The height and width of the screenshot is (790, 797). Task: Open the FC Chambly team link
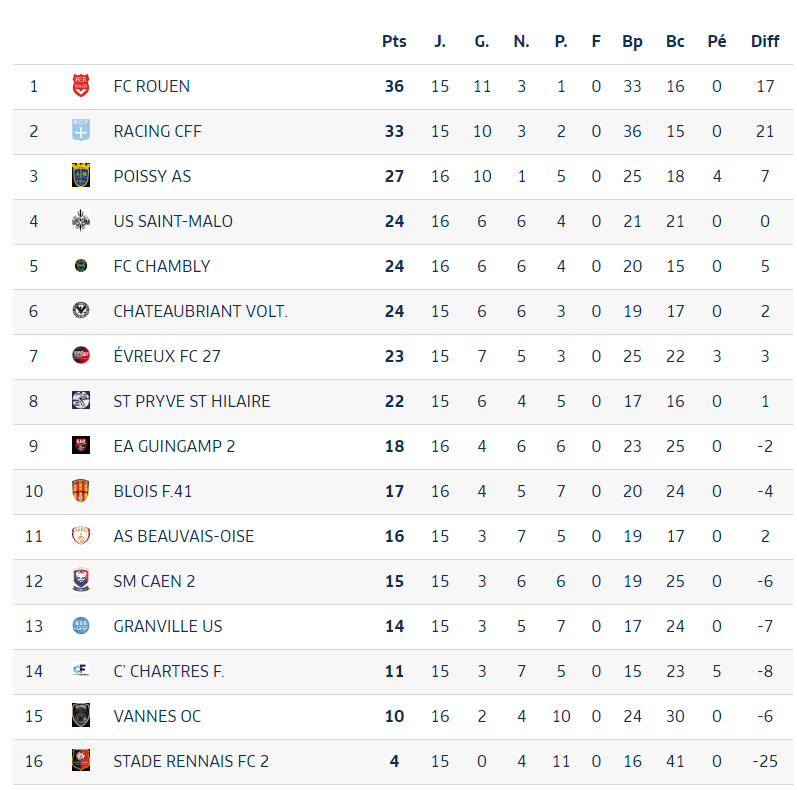[162, 266]
